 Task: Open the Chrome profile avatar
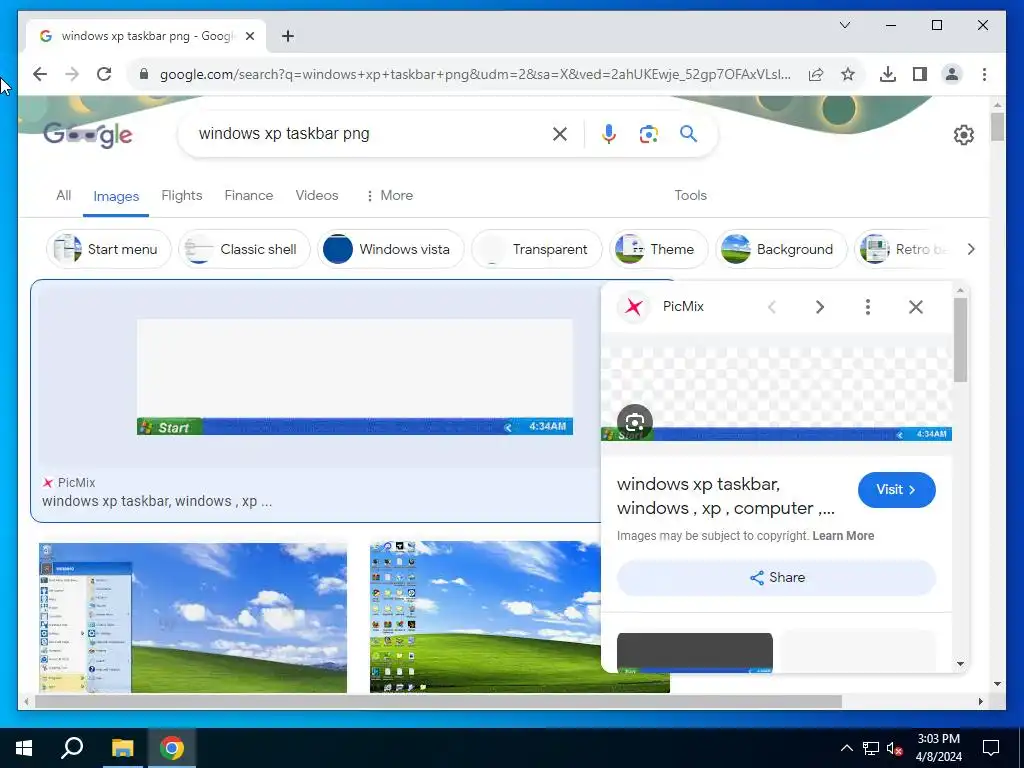(x=952, y=74)
